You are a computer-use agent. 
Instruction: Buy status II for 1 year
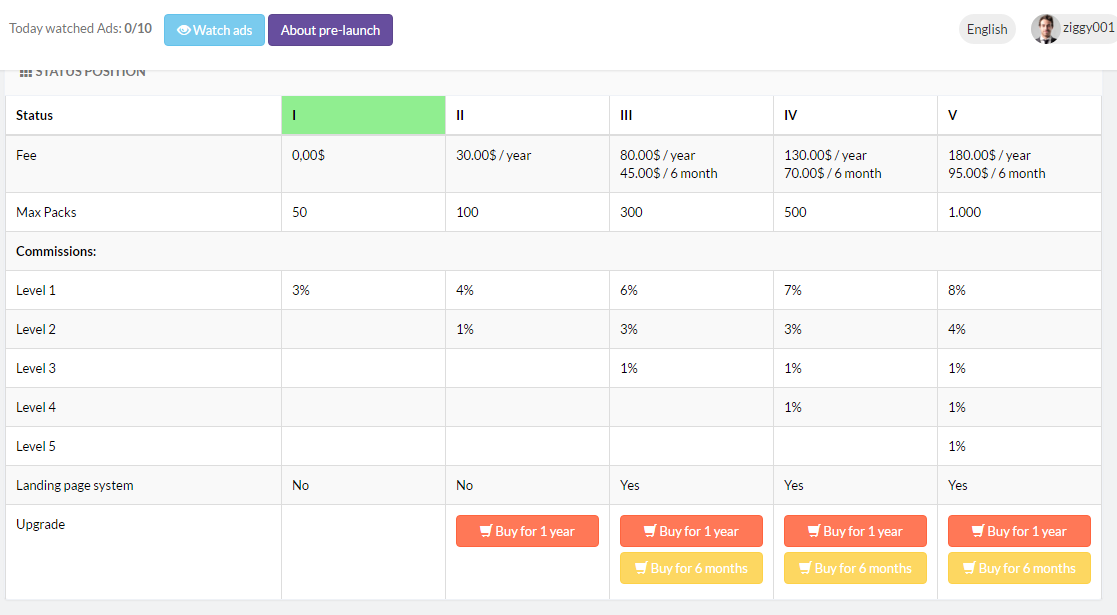click(527, 531)
